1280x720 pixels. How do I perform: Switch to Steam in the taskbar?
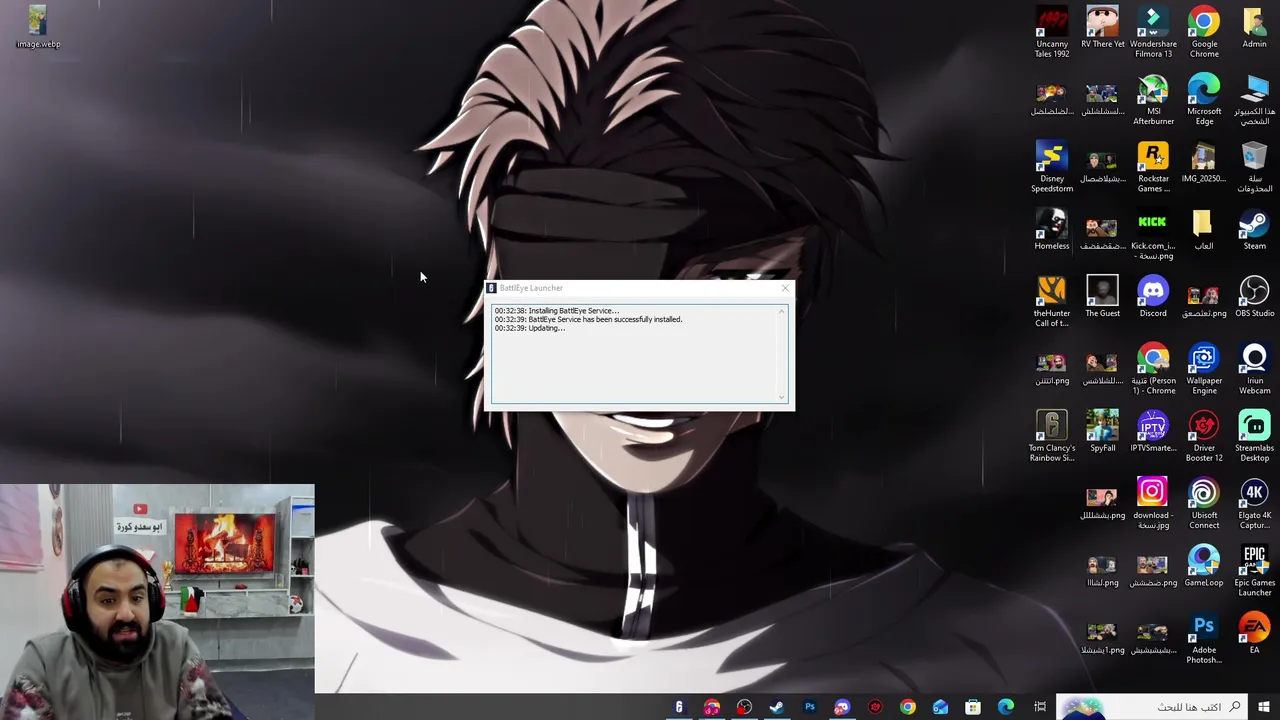(777, 707)
